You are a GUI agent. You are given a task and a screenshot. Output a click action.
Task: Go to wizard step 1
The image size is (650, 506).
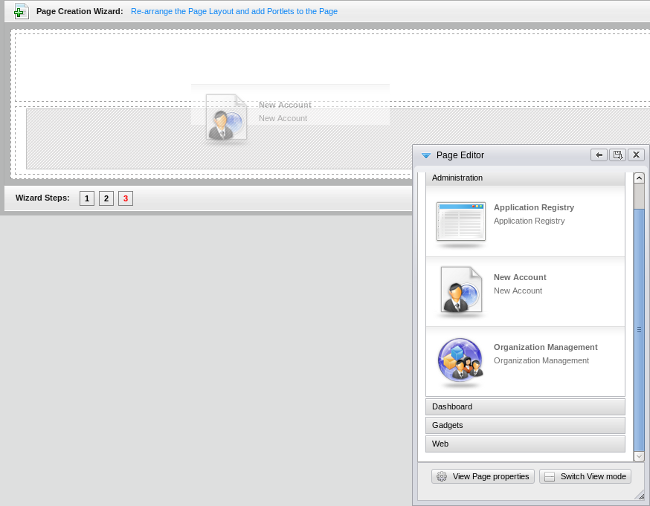[x=87, y=199]
